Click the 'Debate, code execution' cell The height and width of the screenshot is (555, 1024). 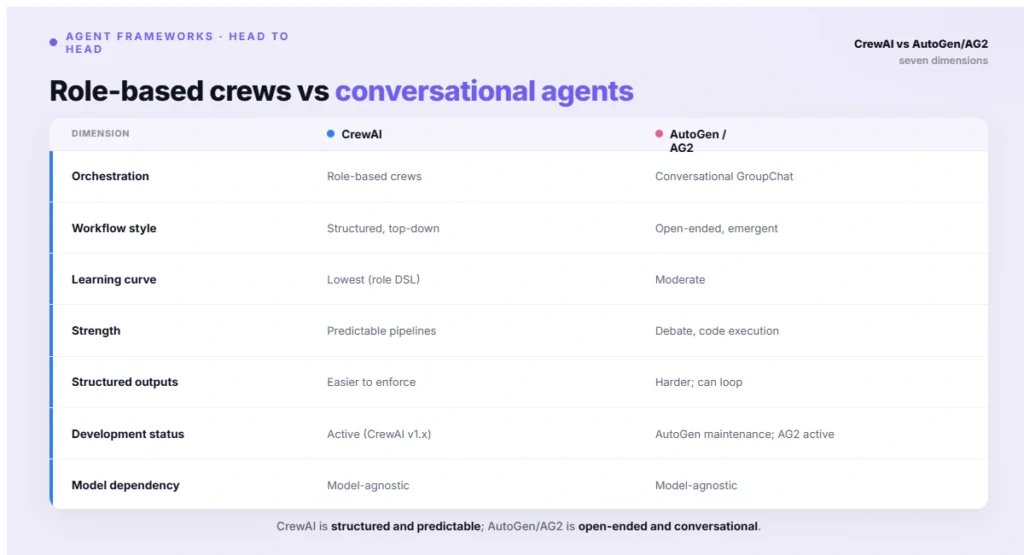click(716, 331)
